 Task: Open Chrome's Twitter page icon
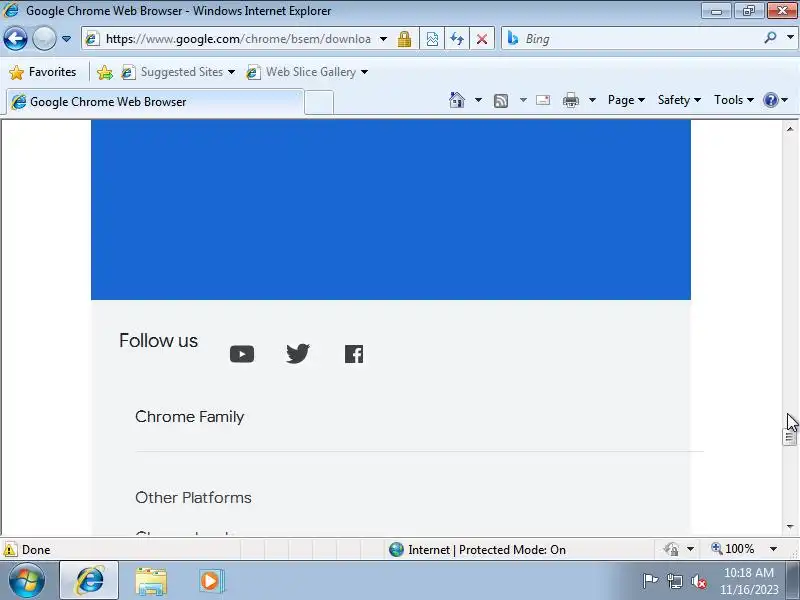tap(298, 353)
